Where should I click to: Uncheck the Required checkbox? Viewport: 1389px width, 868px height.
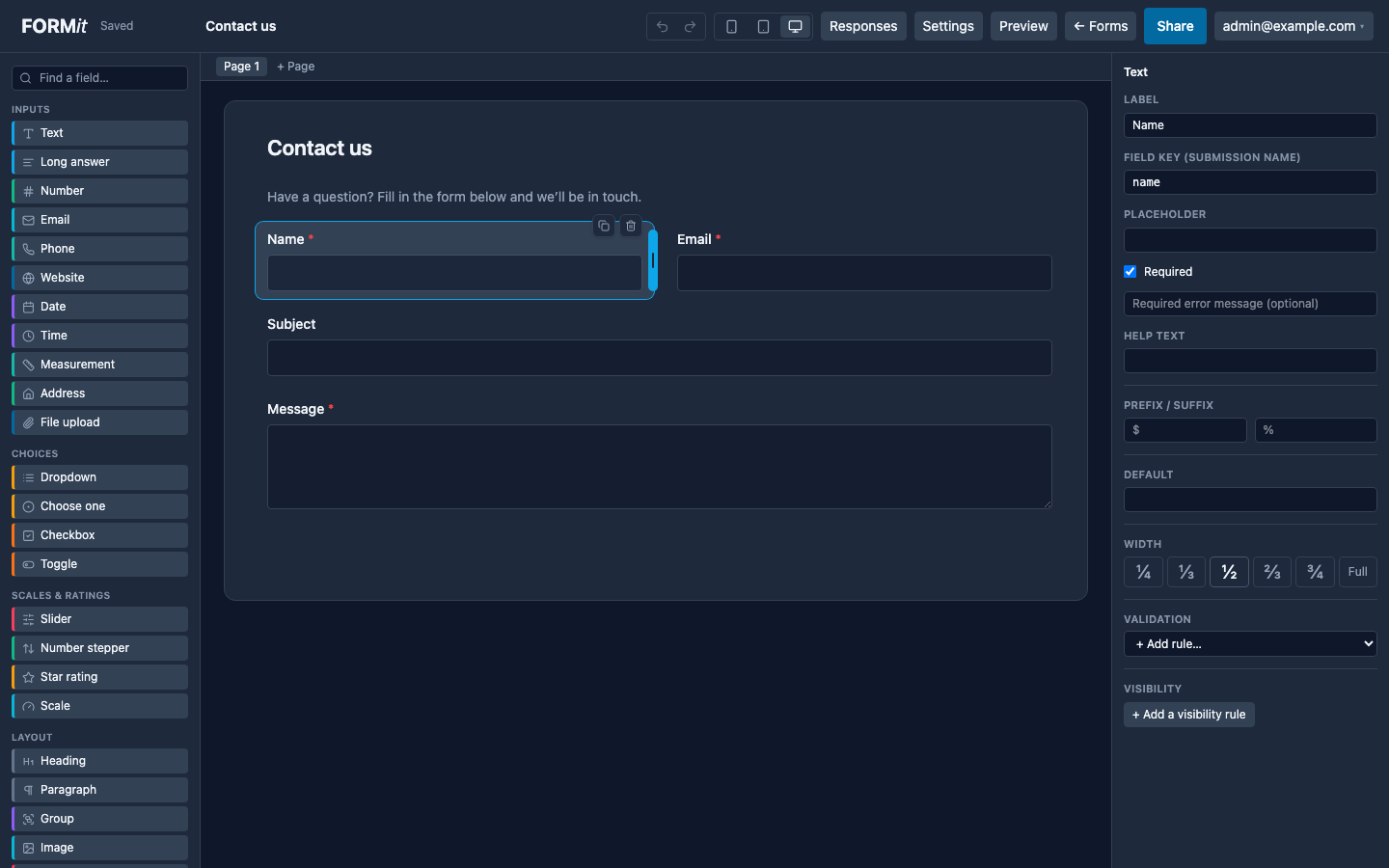tap(1130, 272)
